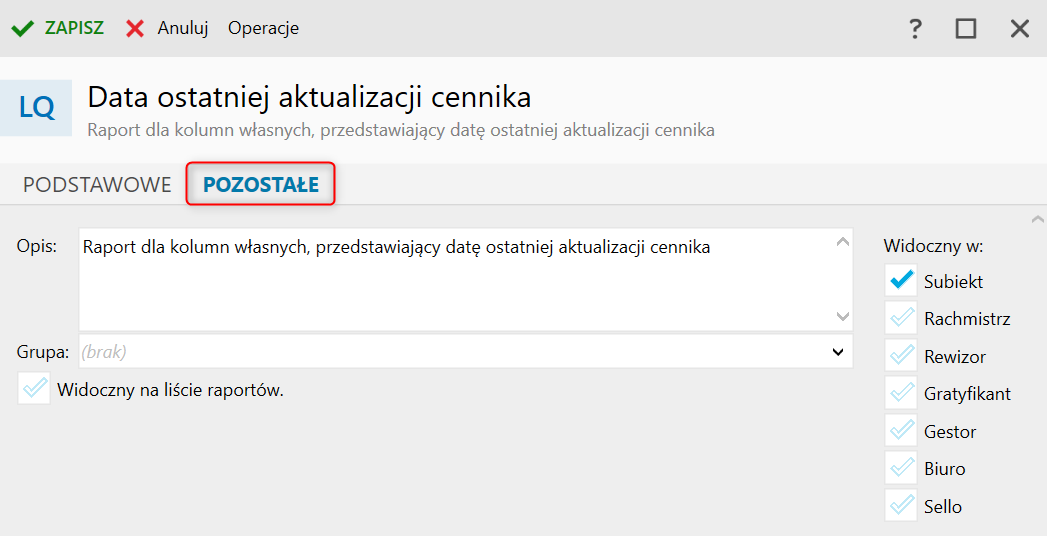Open the Operacje menu

click(x=263, y=28)
